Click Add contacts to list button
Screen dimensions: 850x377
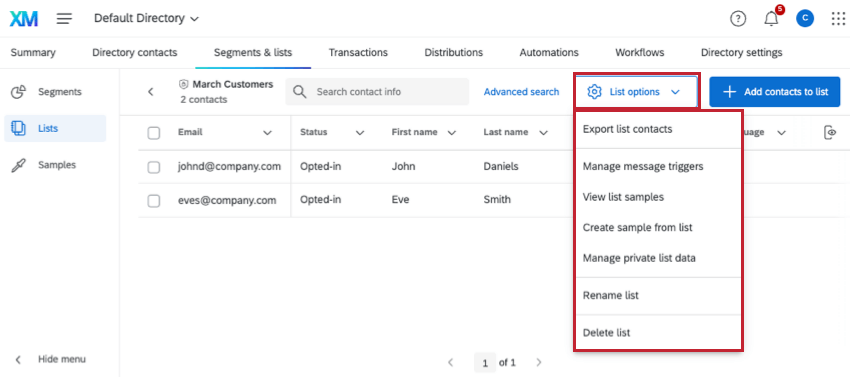775,92
